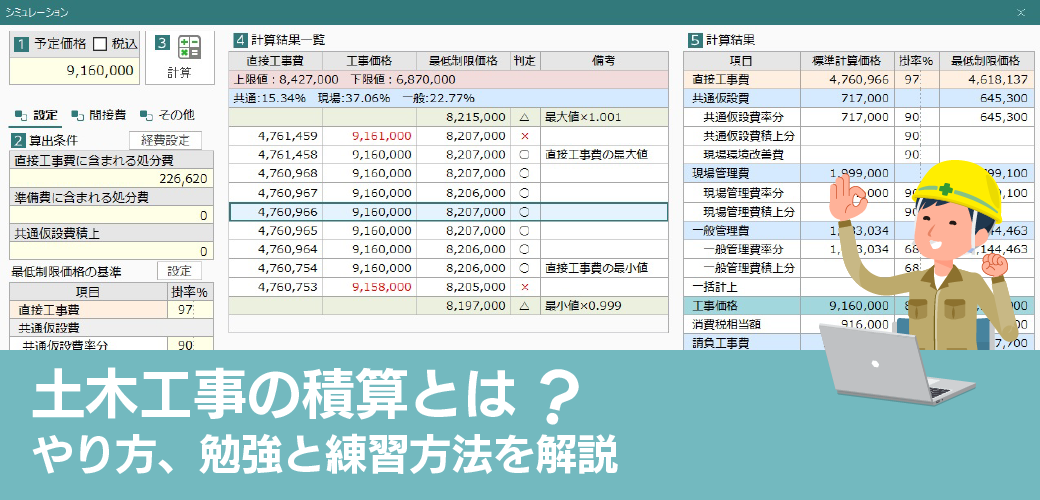Click the number 1 badge beside 予定価格
This screenshot has width=1040, height=500.
coord(19,43)
